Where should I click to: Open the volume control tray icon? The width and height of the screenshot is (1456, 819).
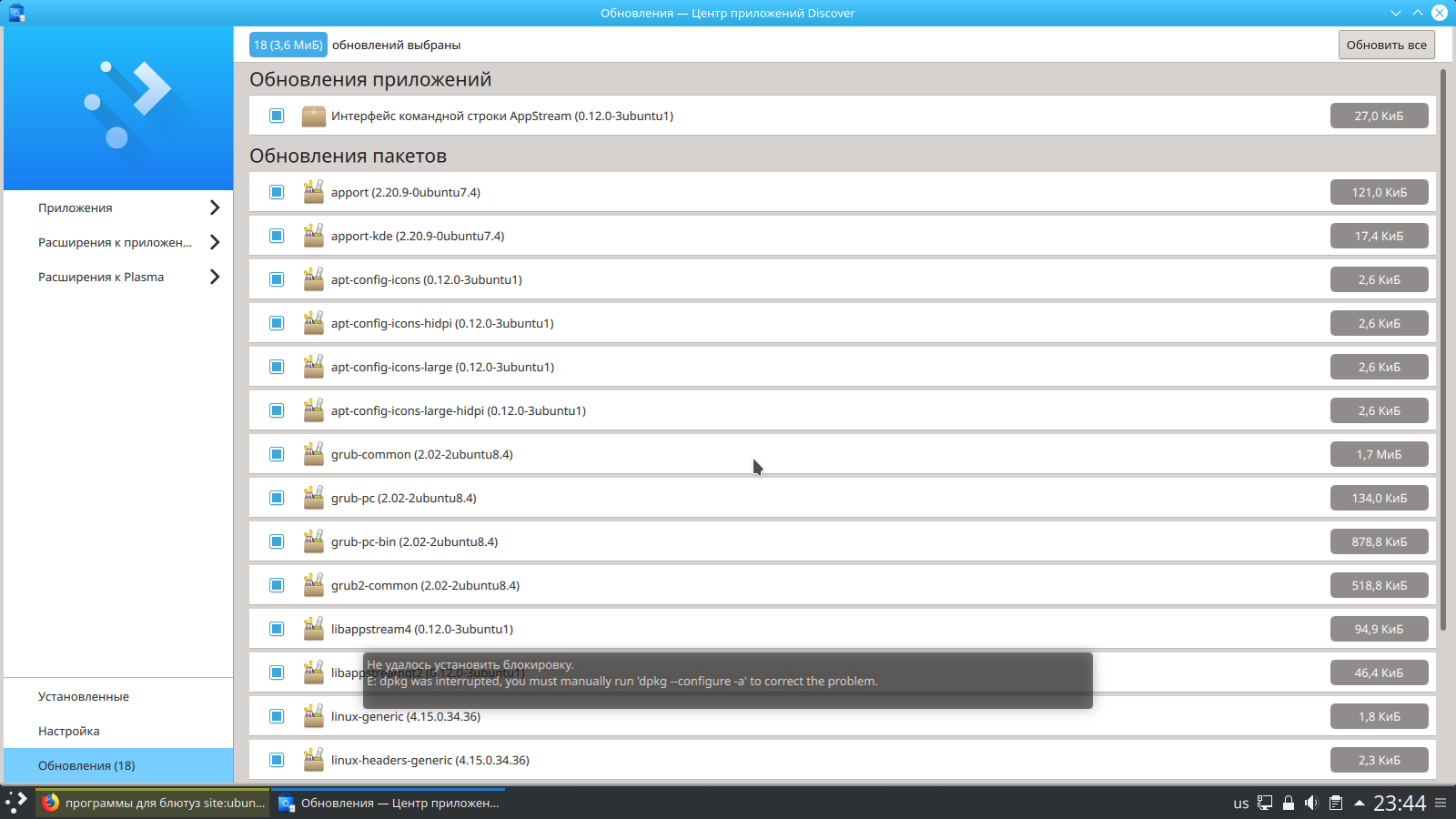tap(1311, 803)
